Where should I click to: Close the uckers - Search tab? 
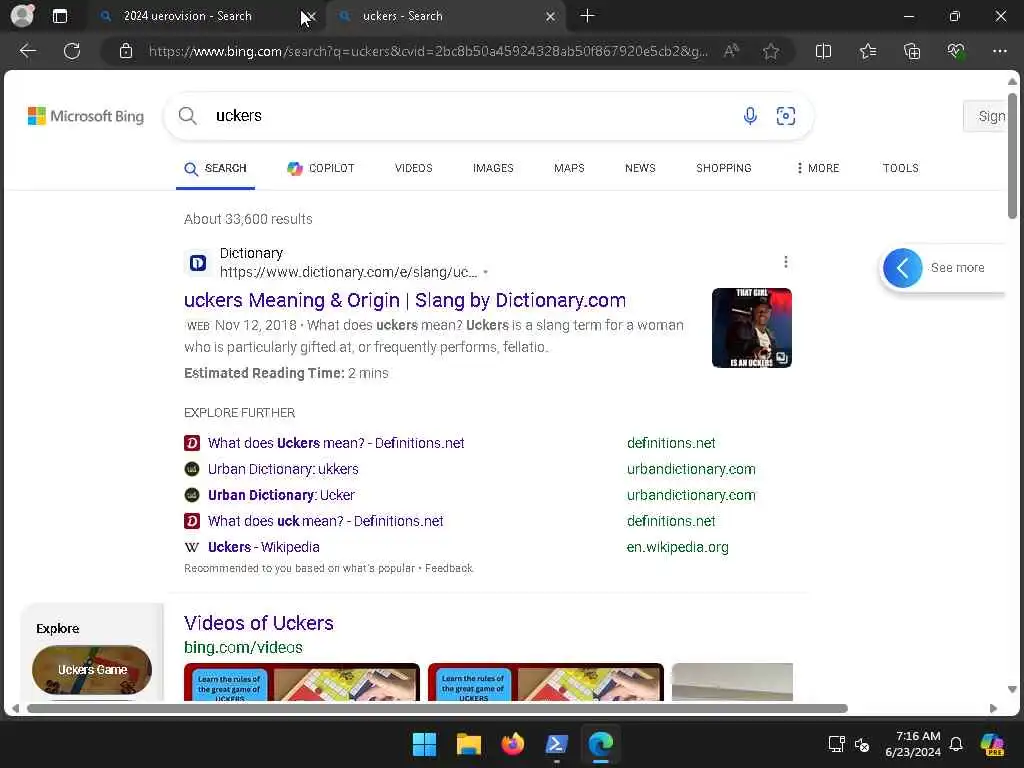pyautogui.click(x=551, y=17)
